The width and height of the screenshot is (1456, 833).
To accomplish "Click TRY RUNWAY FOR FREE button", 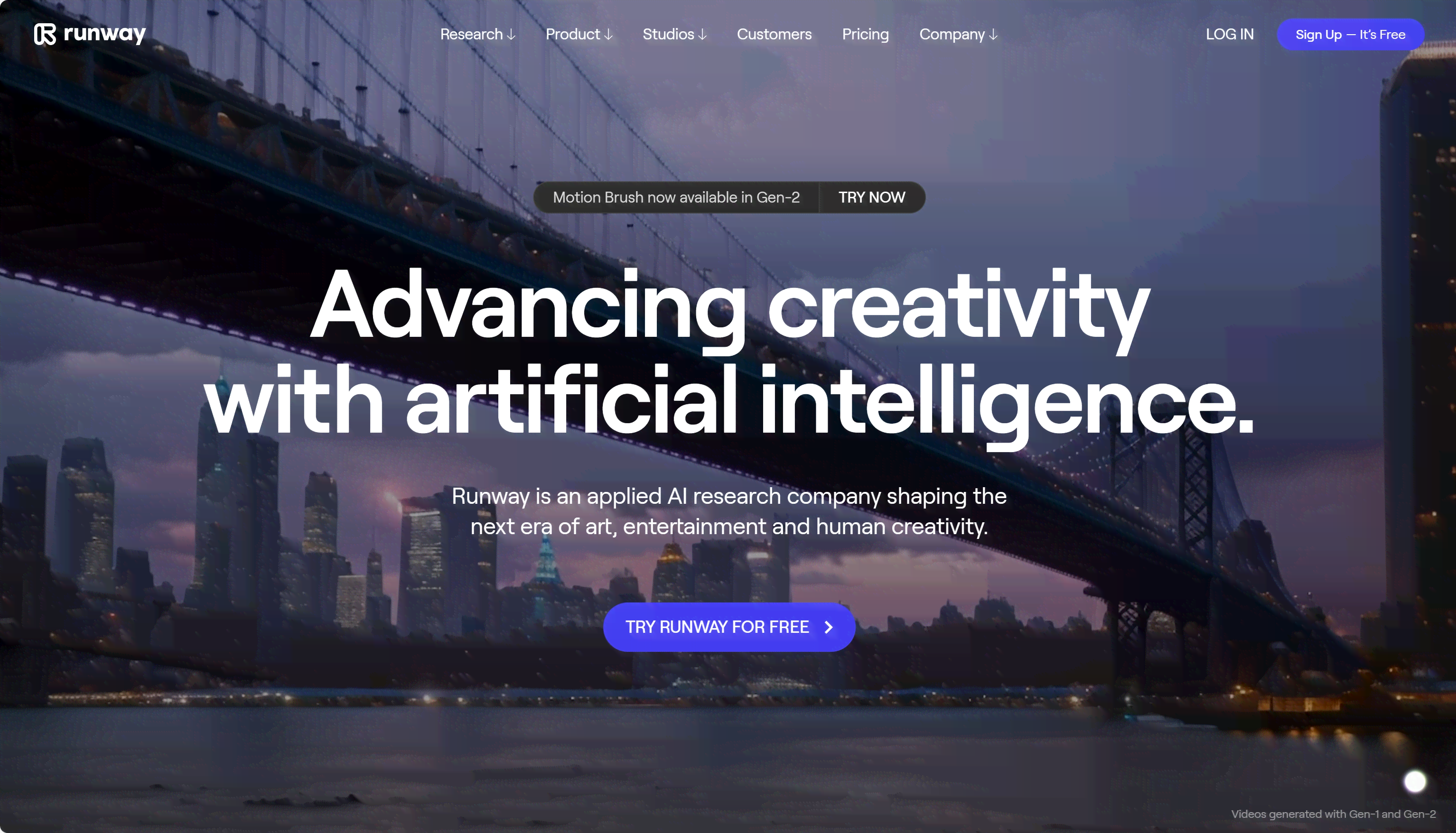I will tap(729, 627).
